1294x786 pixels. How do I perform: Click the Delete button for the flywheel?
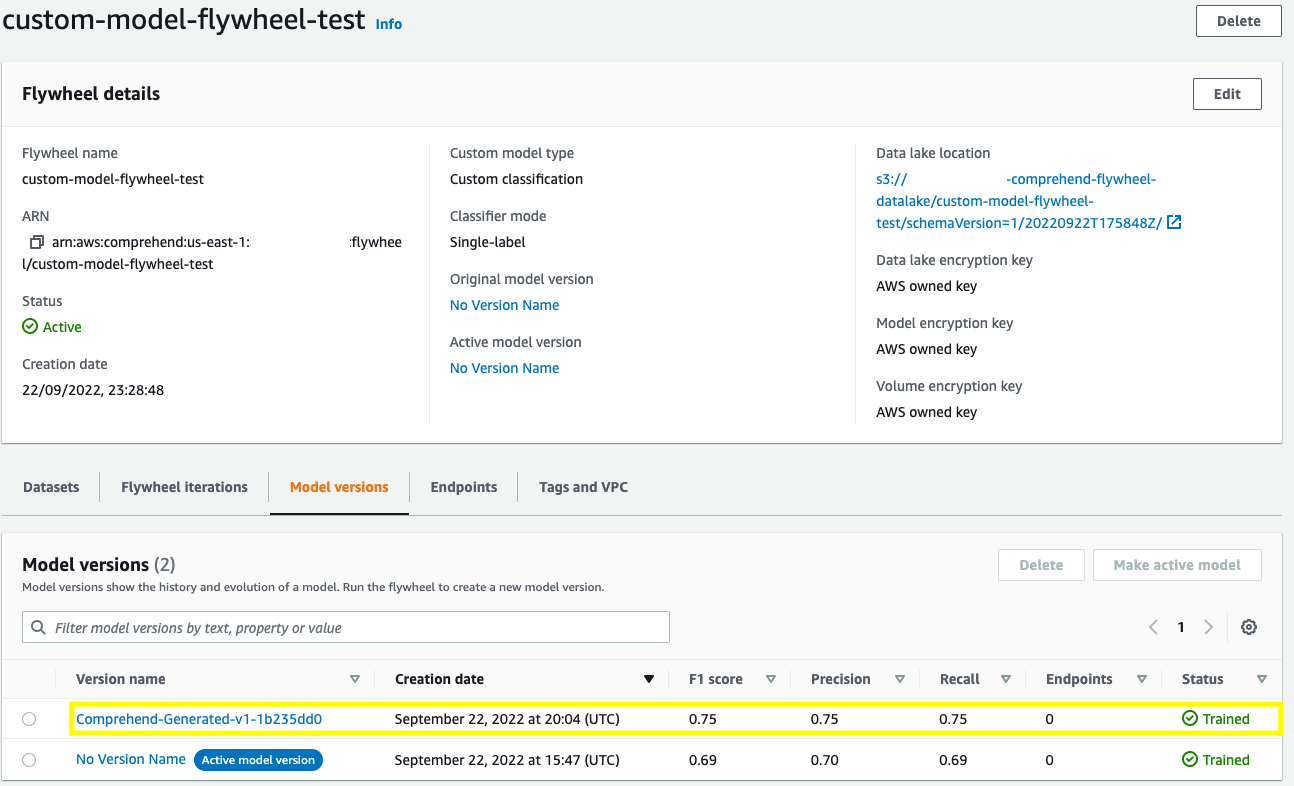[x=1239, y=21]
